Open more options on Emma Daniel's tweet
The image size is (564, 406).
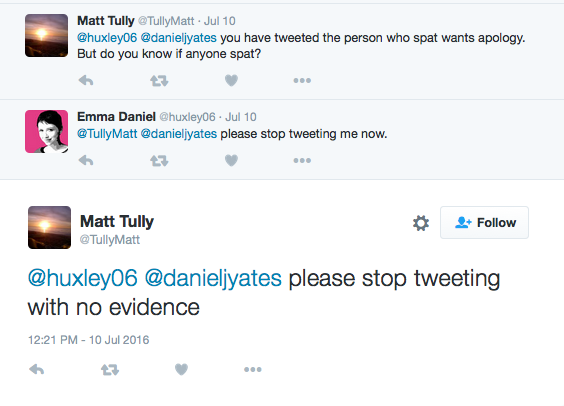click(x=302, y=160)
